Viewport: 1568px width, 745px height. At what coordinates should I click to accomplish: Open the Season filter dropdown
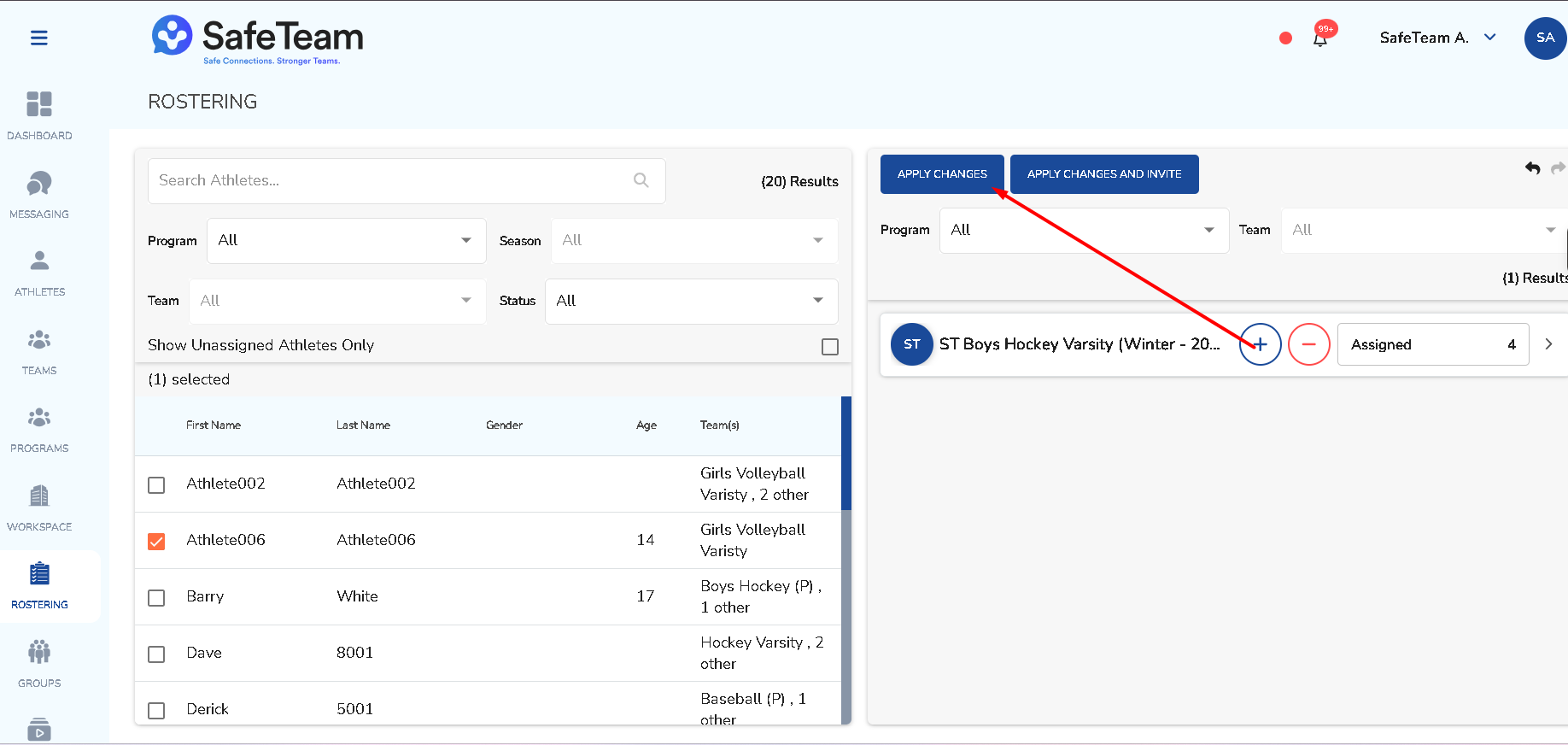(x=694, y=241)
